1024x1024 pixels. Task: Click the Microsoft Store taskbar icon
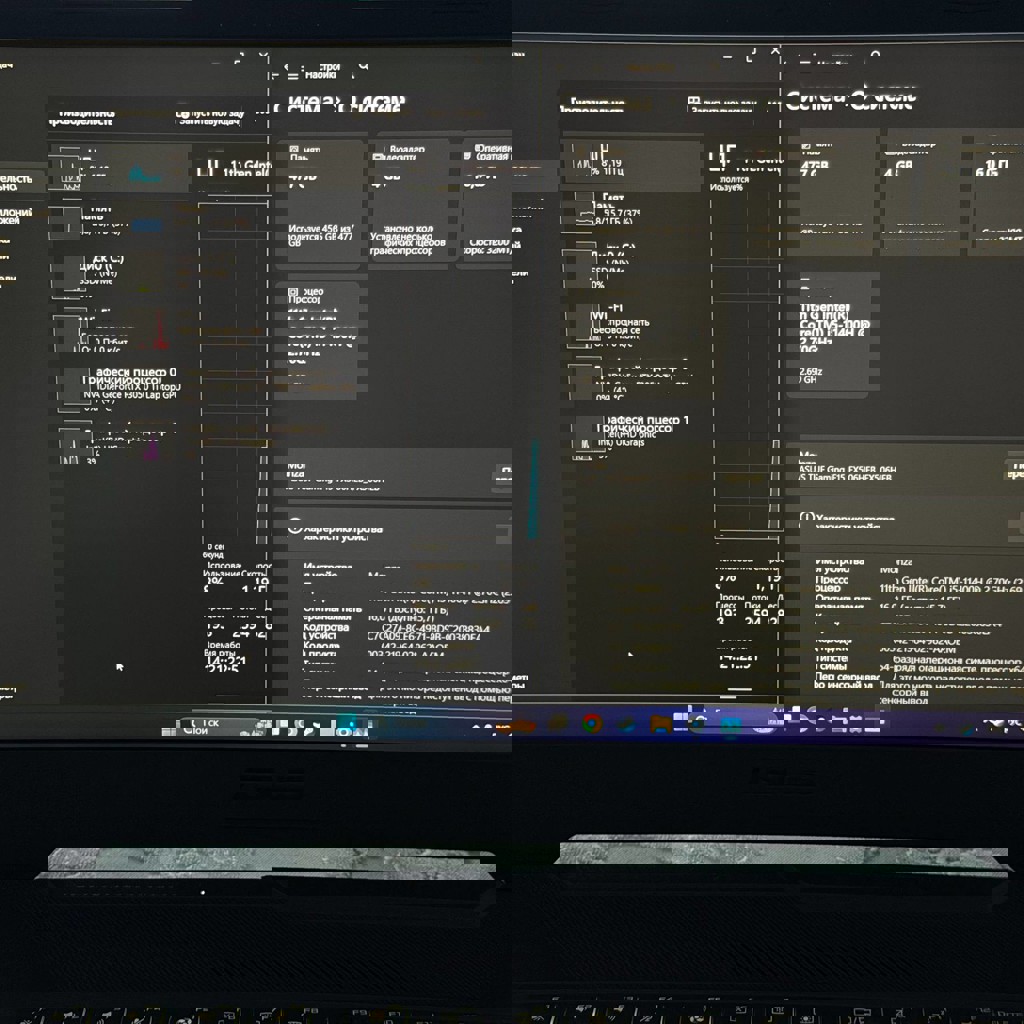(730, 723)
